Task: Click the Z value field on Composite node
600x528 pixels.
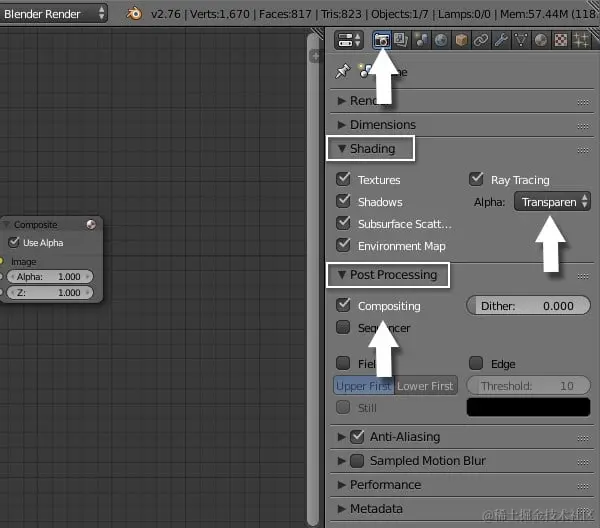Action: coord(50,292)
